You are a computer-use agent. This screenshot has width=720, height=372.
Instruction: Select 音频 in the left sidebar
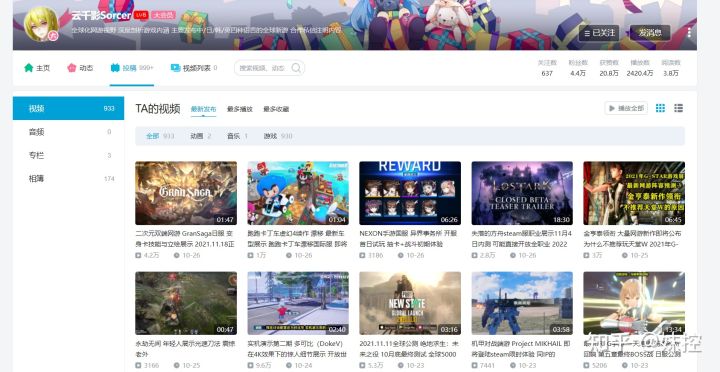pos(68,132)
